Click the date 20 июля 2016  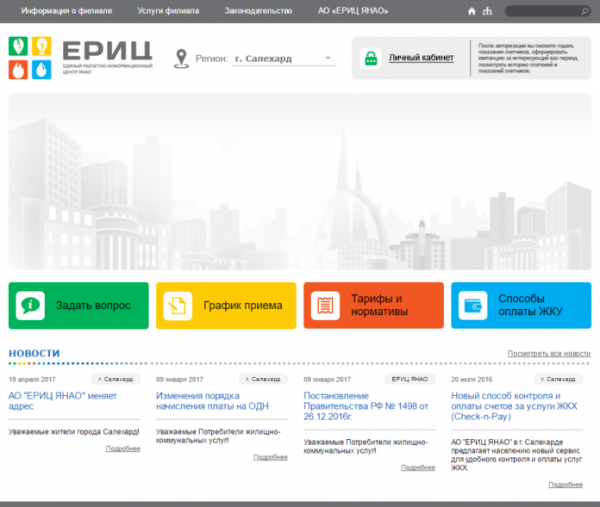point(471,380)
